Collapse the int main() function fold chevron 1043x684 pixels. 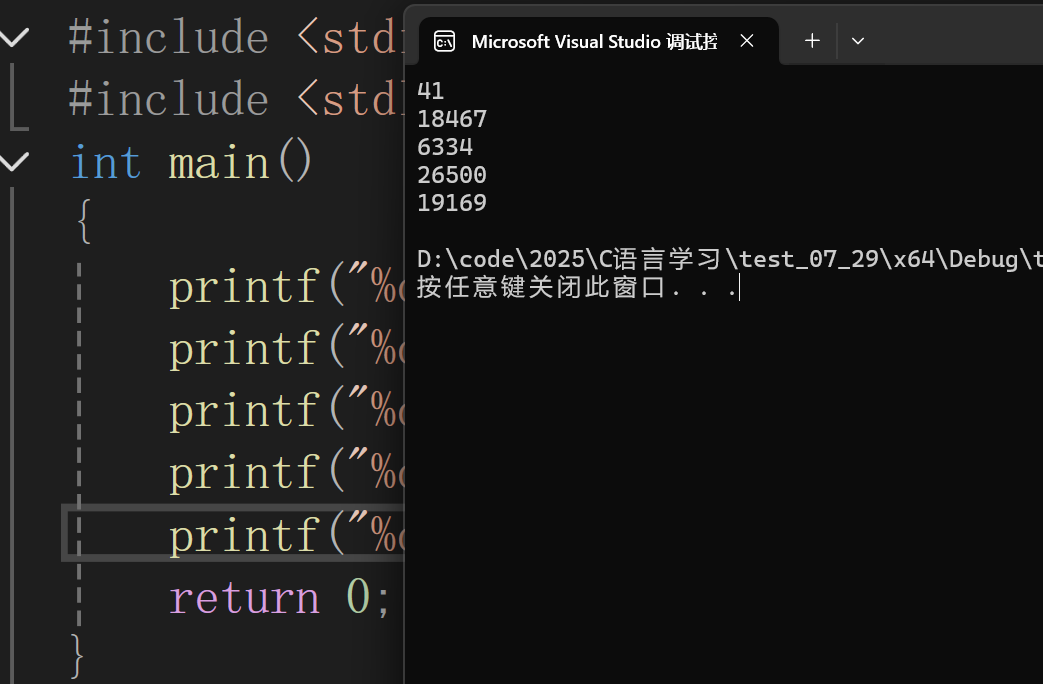coord(14,161)
